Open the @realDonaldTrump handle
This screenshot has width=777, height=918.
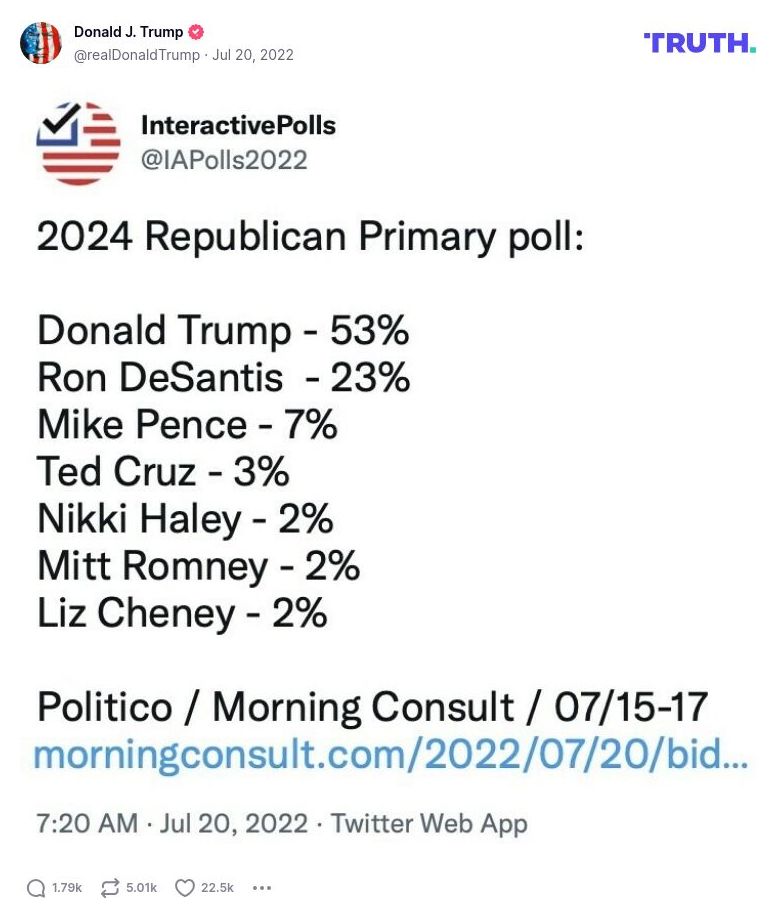pyautogui.click(x=137, y=55)
